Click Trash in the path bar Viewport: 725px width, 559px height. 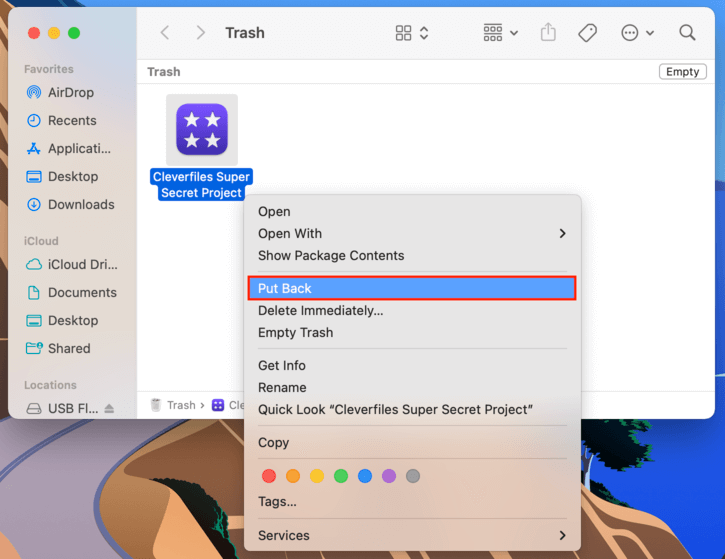pyautogui.click(x=173, y=405)
